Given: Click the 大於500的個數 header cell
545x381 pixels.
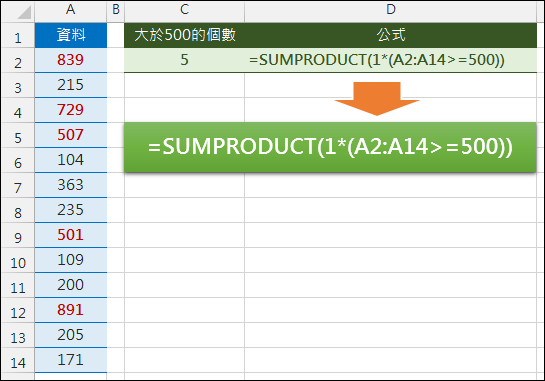Looking at the screenshot, I should coord(184,35).
